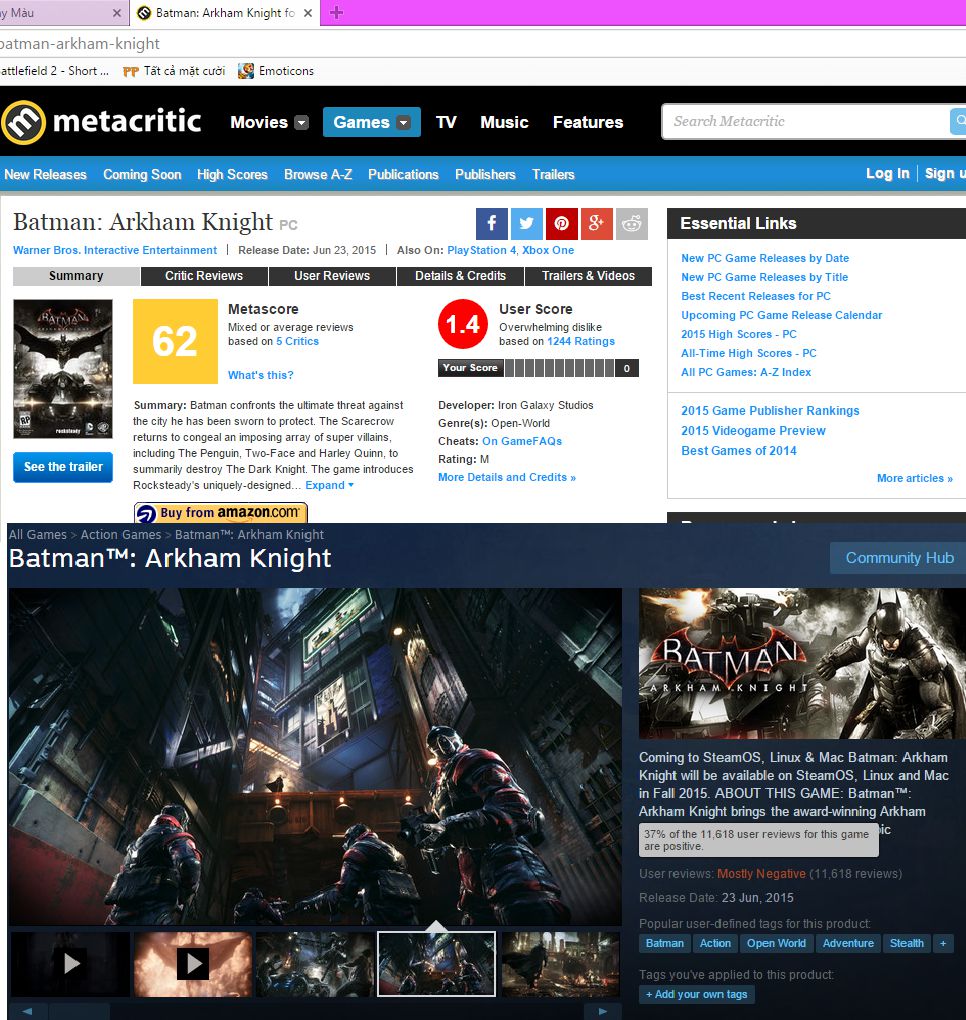
Task: Switch to the User Reviews tab
Action: 332,276
